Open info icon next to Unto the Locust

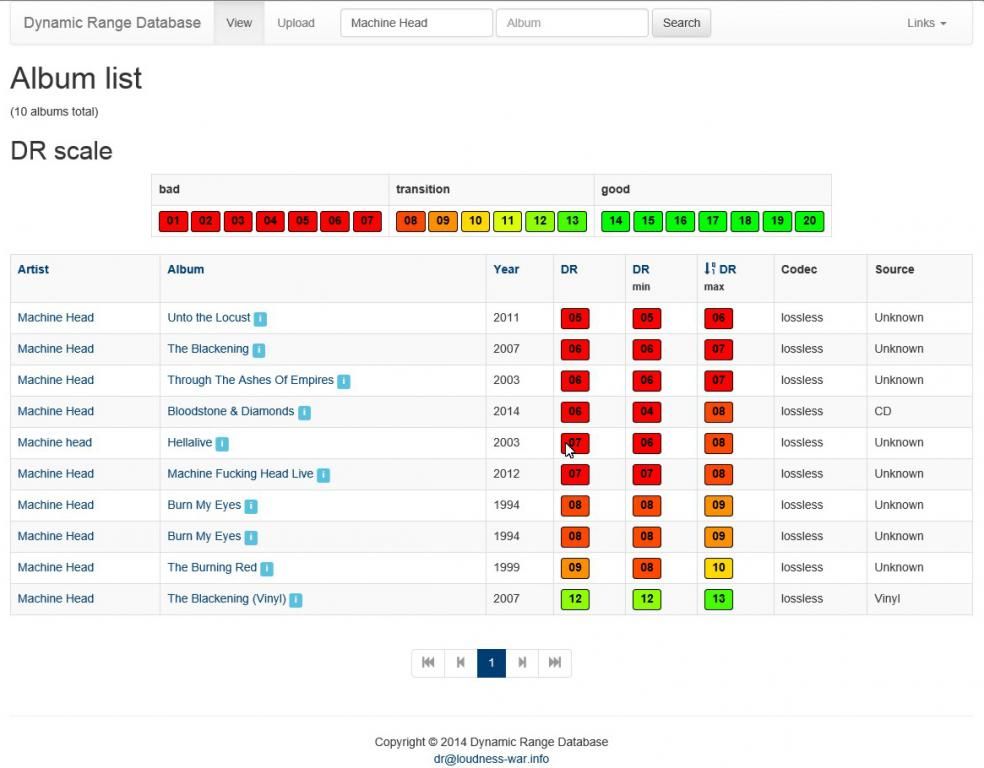pyautogui.click(x=260, y=319)
